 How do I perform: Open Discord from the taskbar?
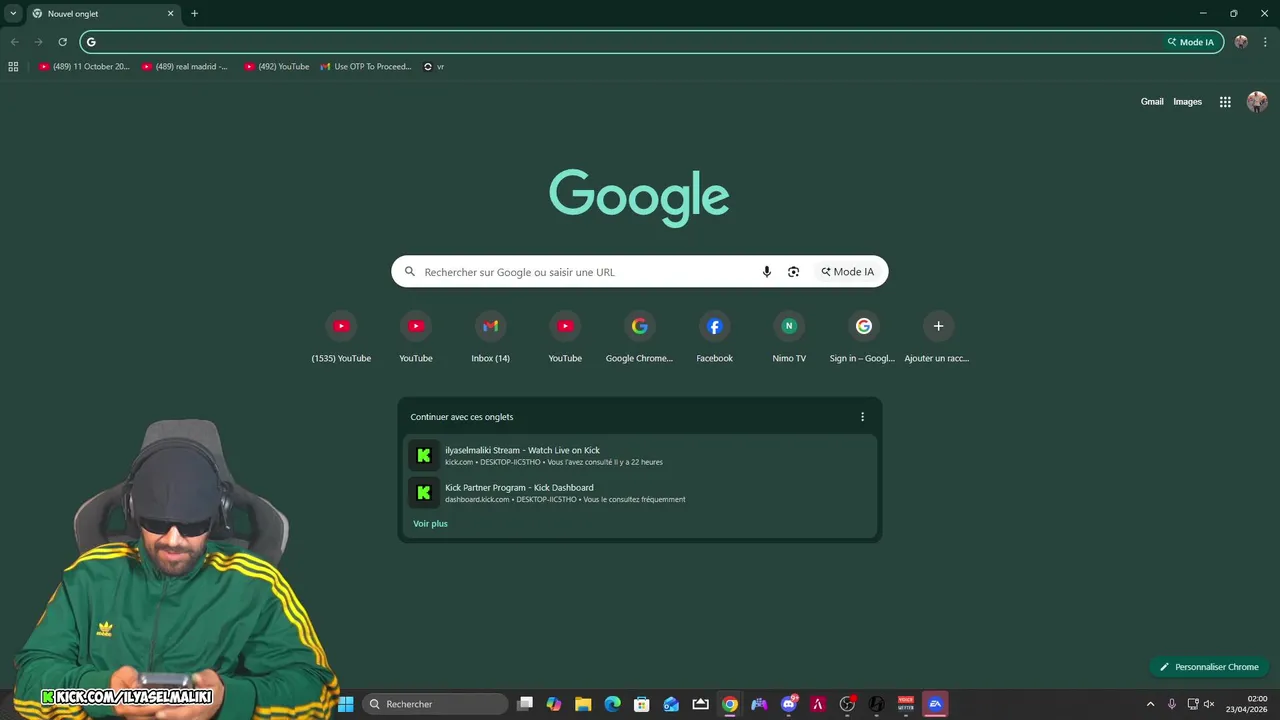click(x=789, y=704)
